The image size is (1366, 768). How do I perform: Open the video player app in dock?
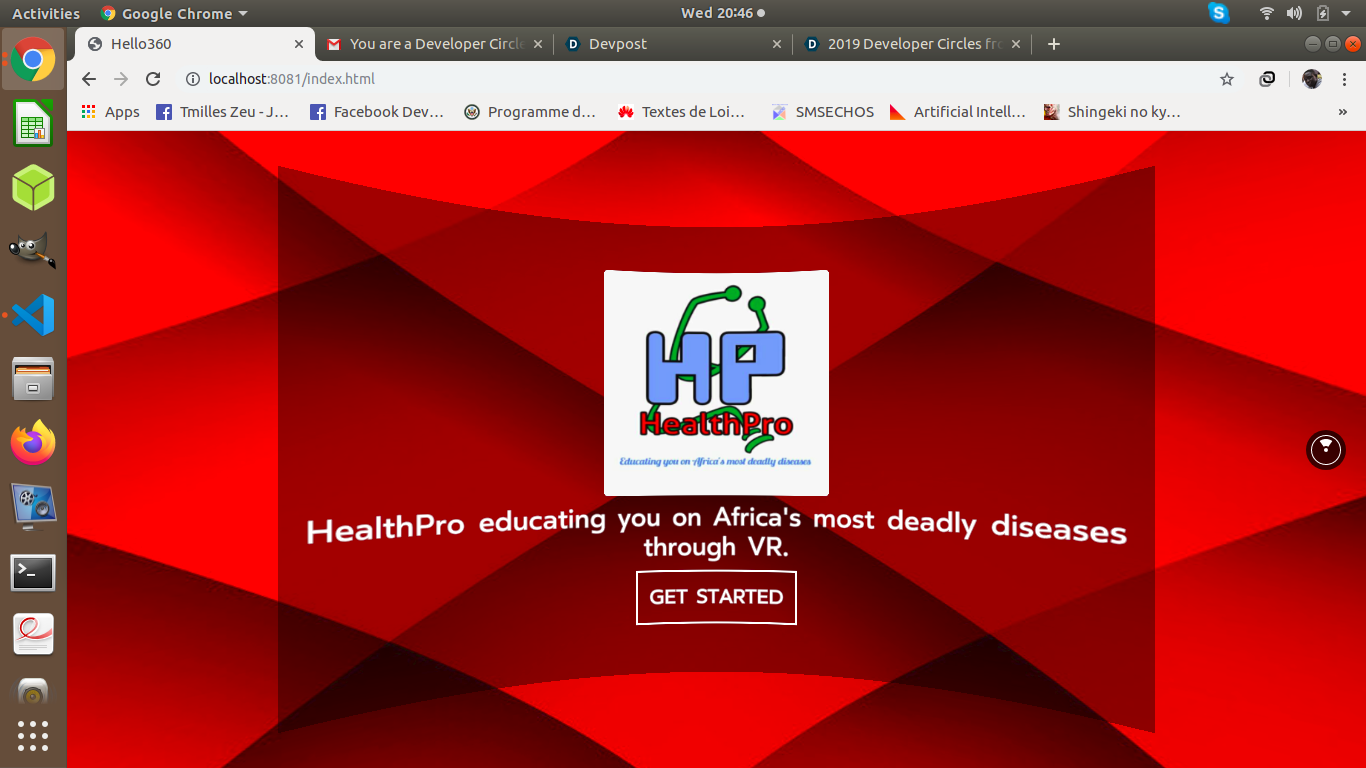(33, 507)
